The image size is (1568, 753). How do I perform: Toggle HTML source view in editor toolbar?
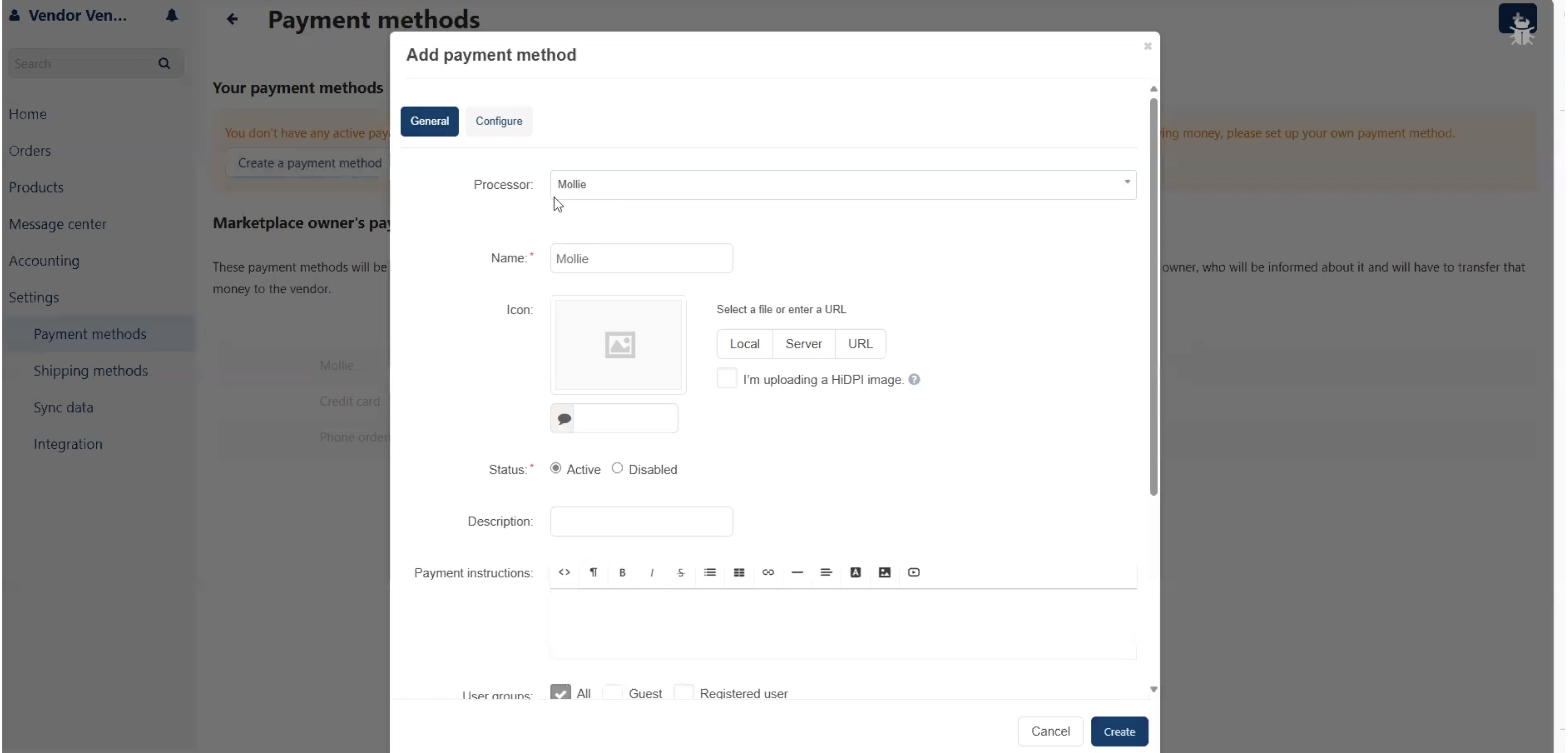point(564,572)
